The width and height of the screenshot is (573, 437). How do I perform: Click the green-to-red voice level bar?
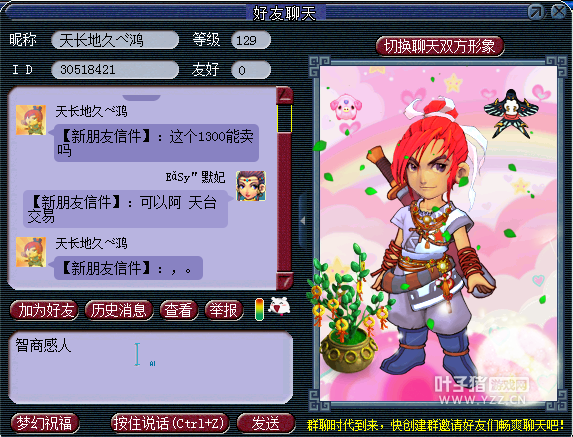[259, 309]
